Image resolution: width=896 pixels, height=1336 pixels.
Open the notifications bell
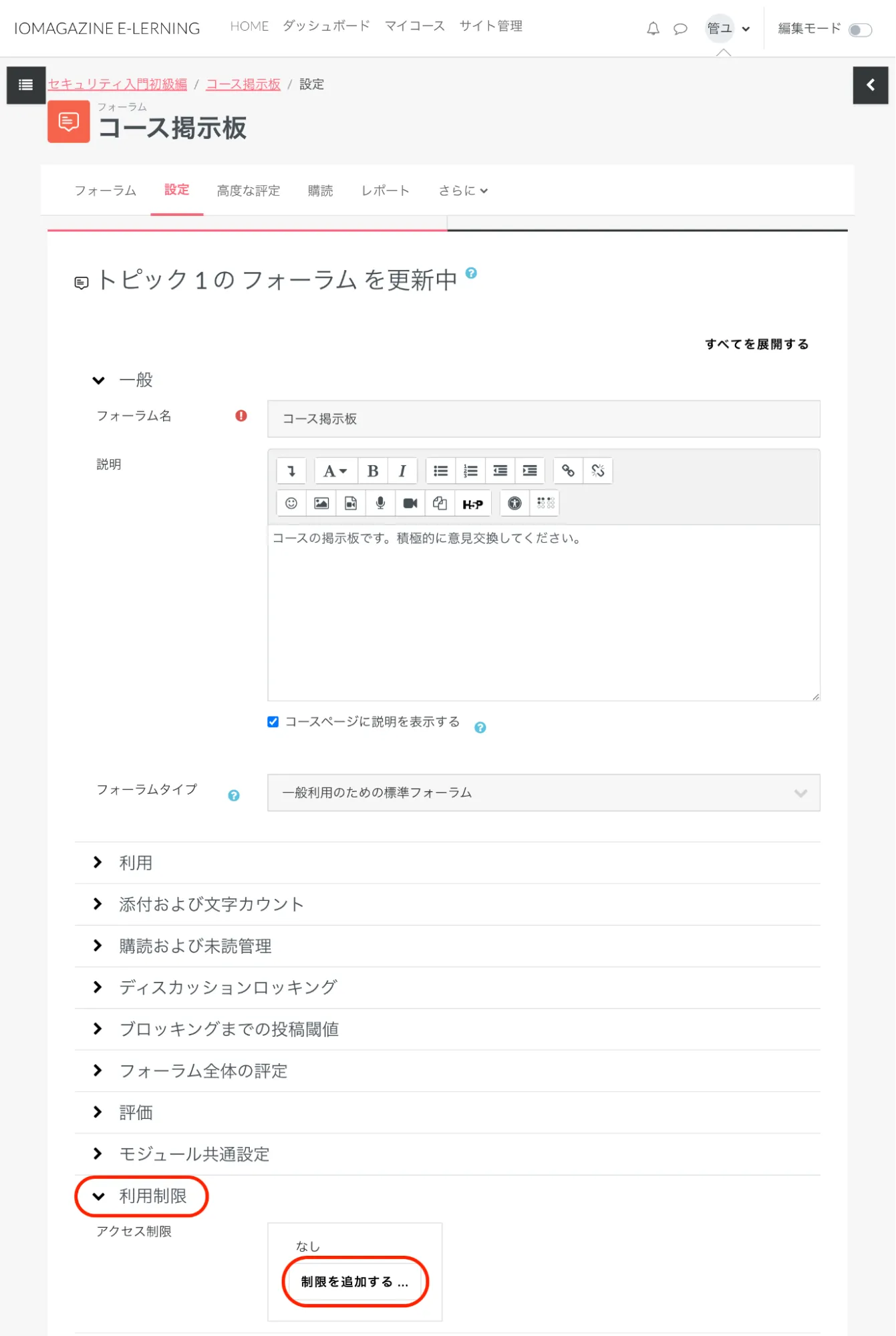click(x=653, y=29)
